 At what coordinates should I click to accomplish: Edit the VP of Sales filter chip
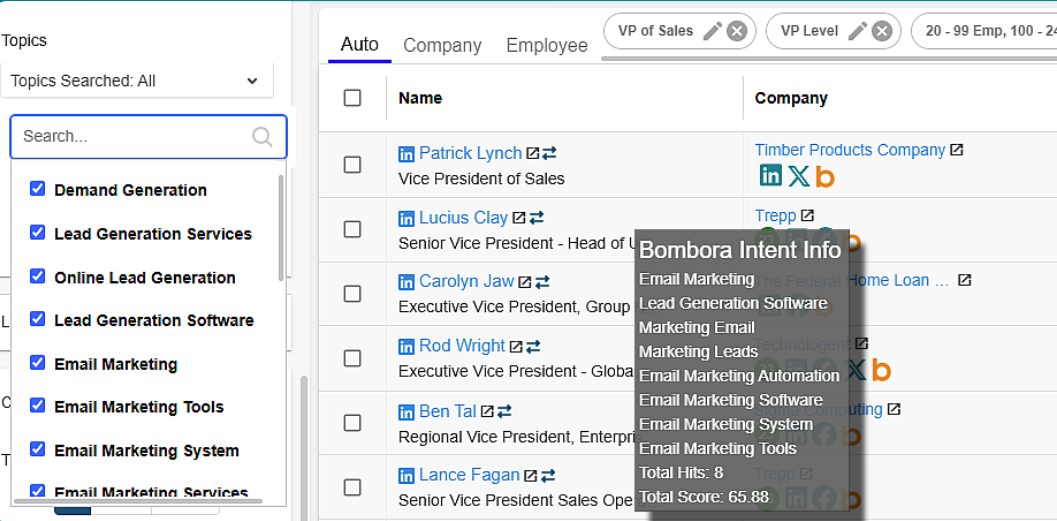712,31
